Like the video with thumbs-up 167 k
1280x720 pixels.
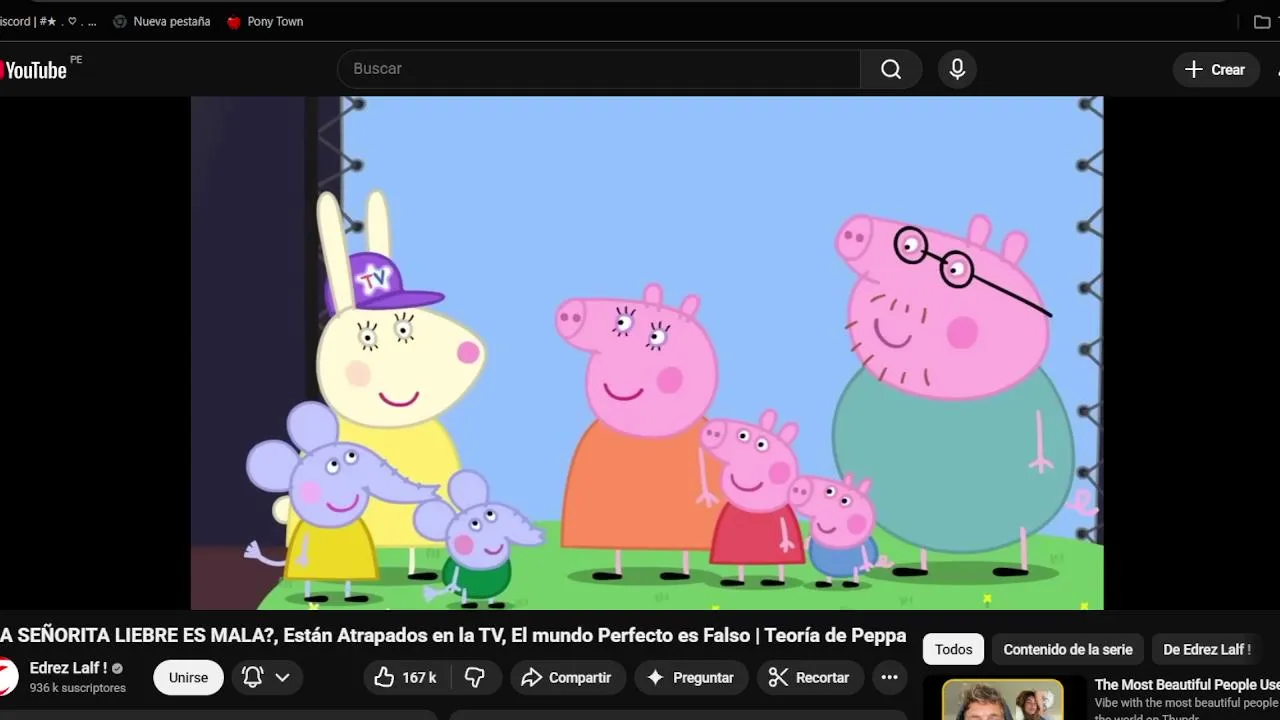point(406,677)
